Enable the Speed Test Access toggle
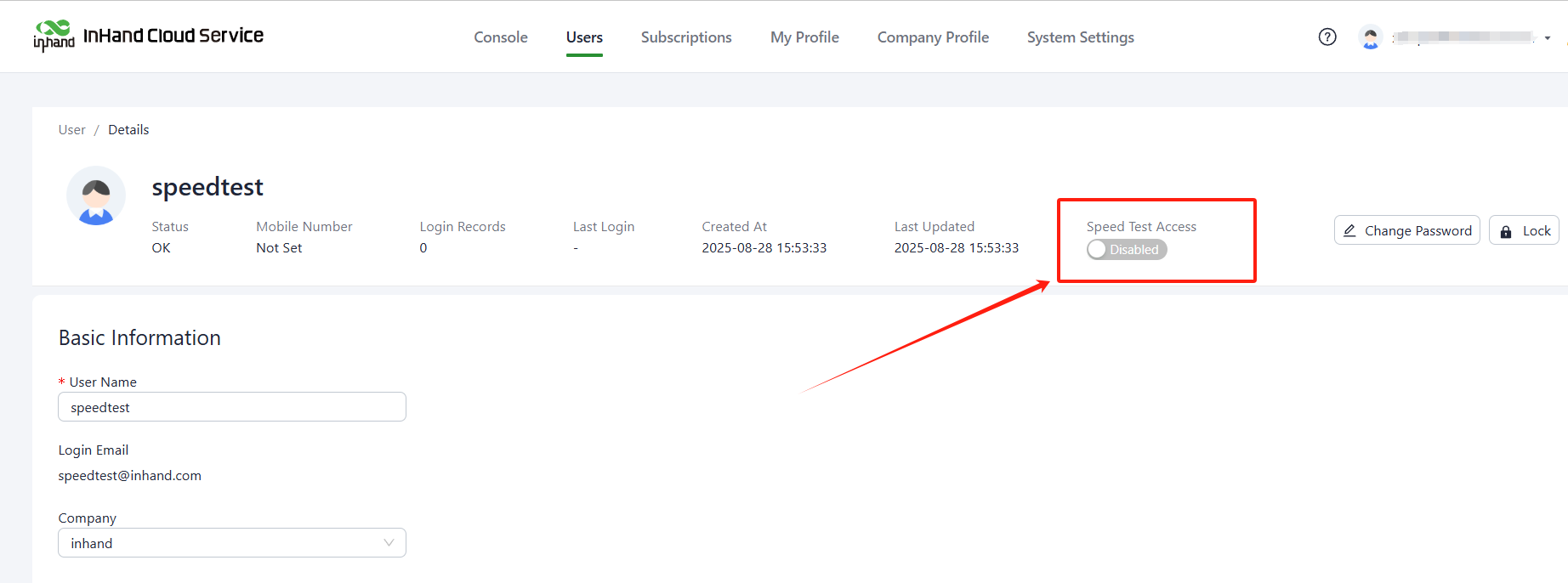Viewport: 1568px width, 583px height. (1126, 249)
